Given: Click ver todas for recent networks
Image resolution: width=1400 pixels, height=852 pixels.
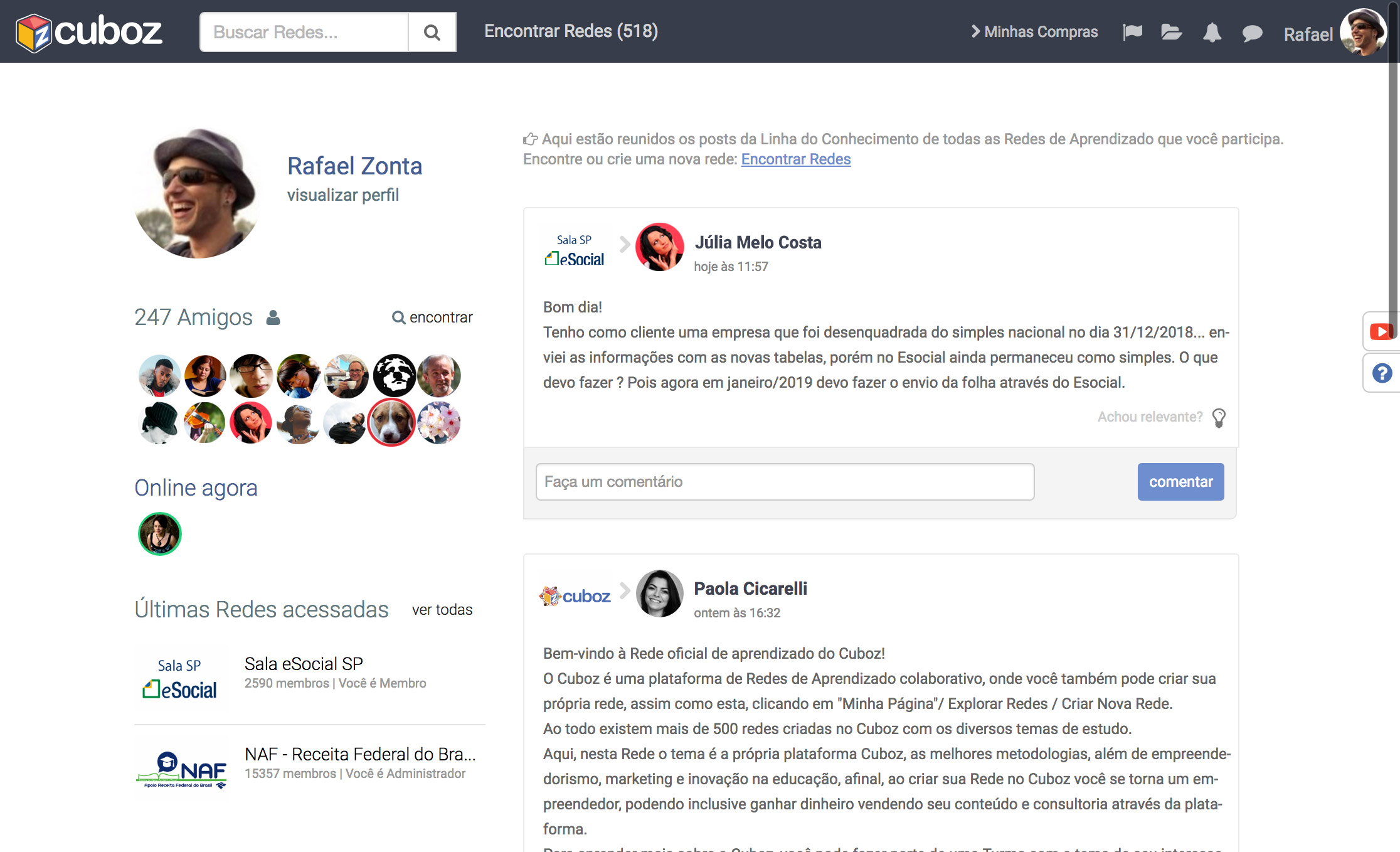Looking at the screenshot, I should pyautogui.click(x=442, y=610).
